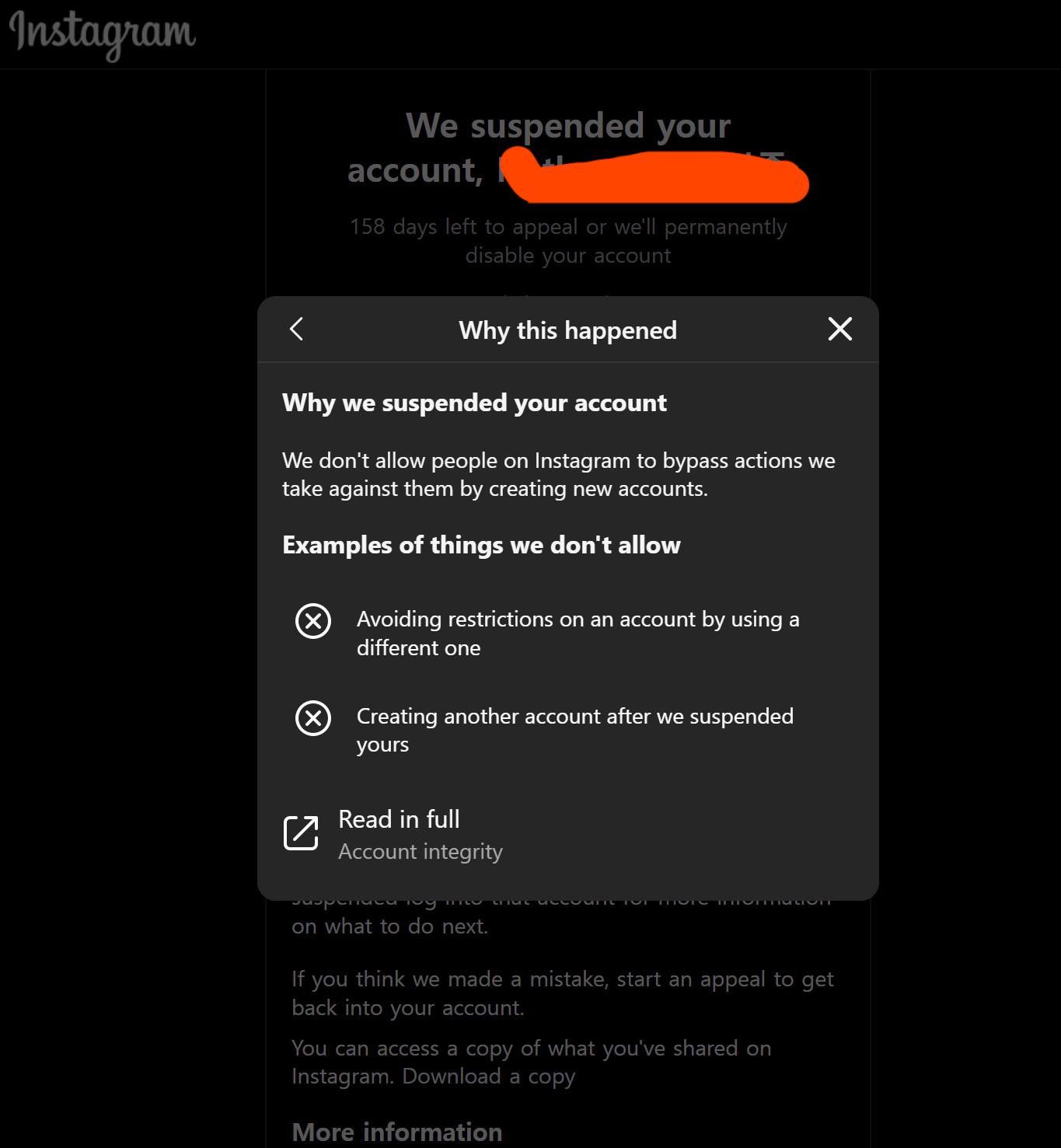Click the More information heading
This screenshot has width=1061, height=1148.
(x=396, y=1132)
